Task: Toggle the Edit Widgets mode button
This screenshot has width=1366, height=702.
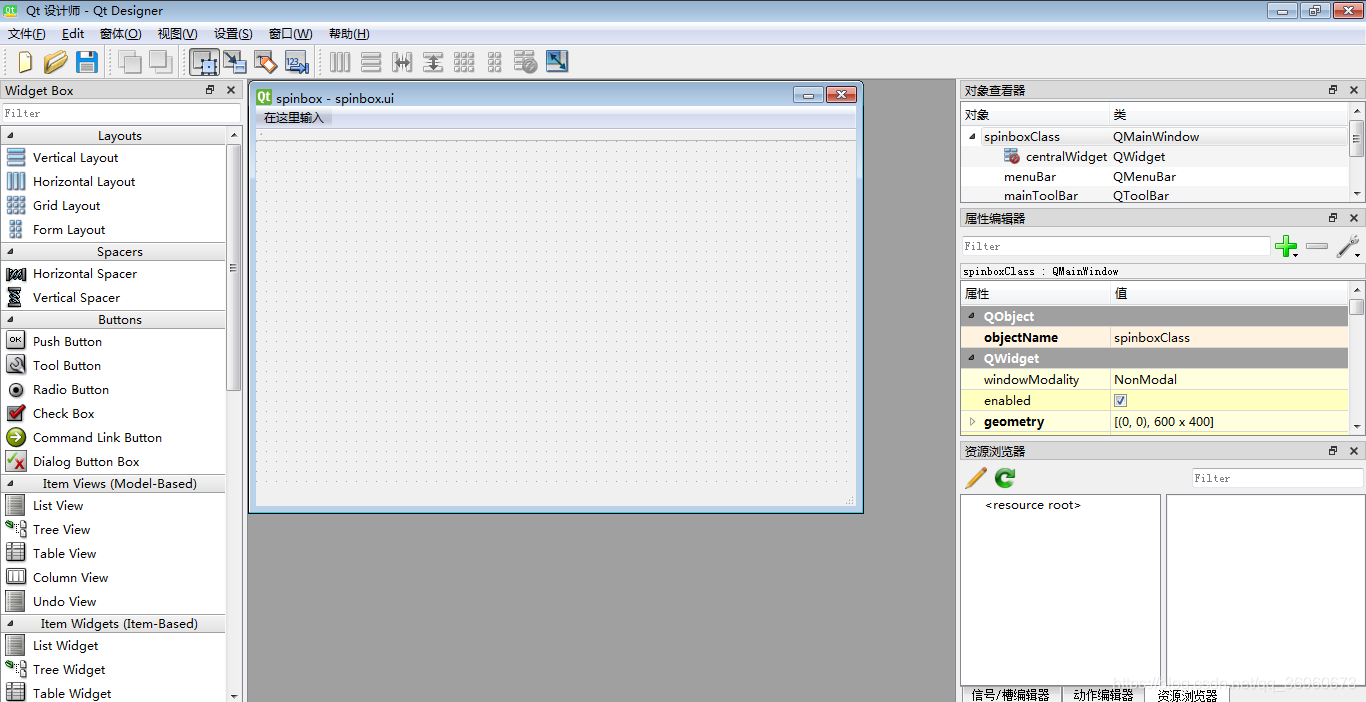Action: pyautogui.click(x=204, y=61)
